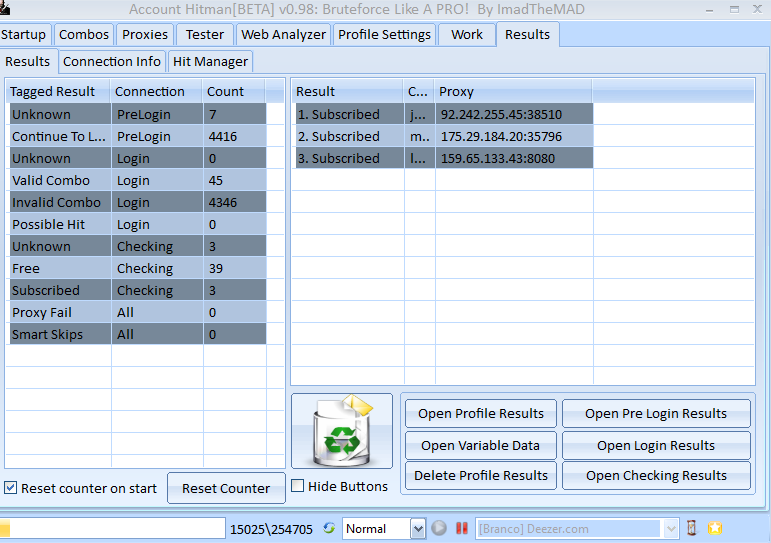Image resolution: width=771 pixels, height=543 pixels.
Task: Click the red pause button in status bar
Action: tap(462, 528)
